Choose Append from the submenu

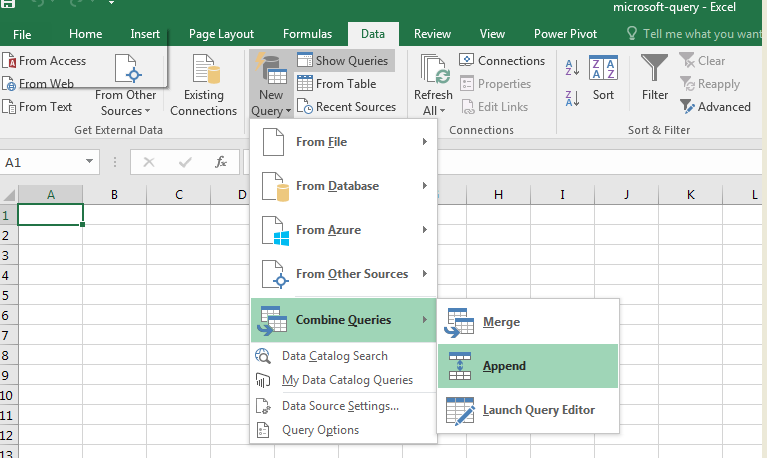pyautogui.click(x=528, y=366)
